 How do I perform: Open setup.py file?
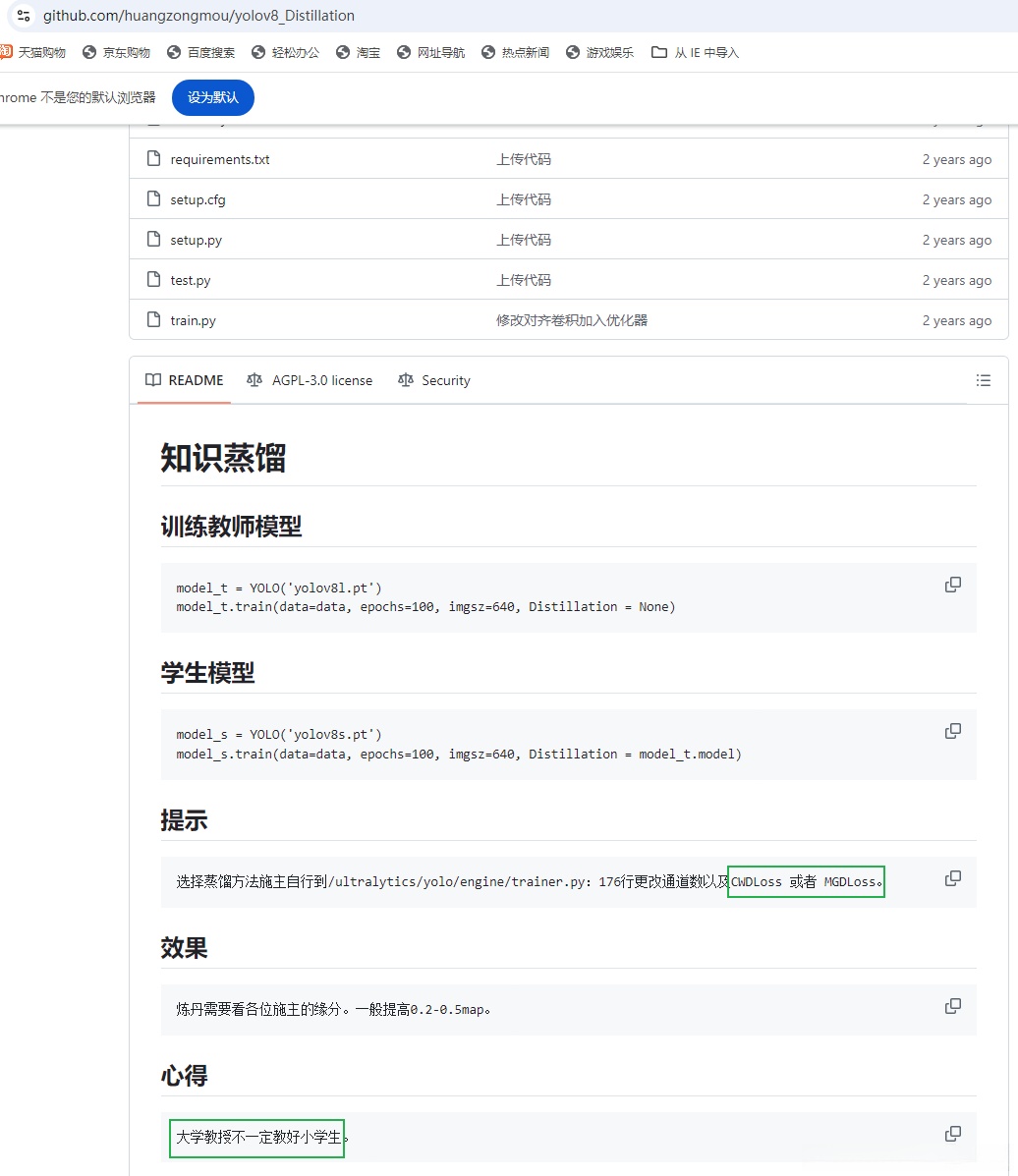tap(196, 240)
